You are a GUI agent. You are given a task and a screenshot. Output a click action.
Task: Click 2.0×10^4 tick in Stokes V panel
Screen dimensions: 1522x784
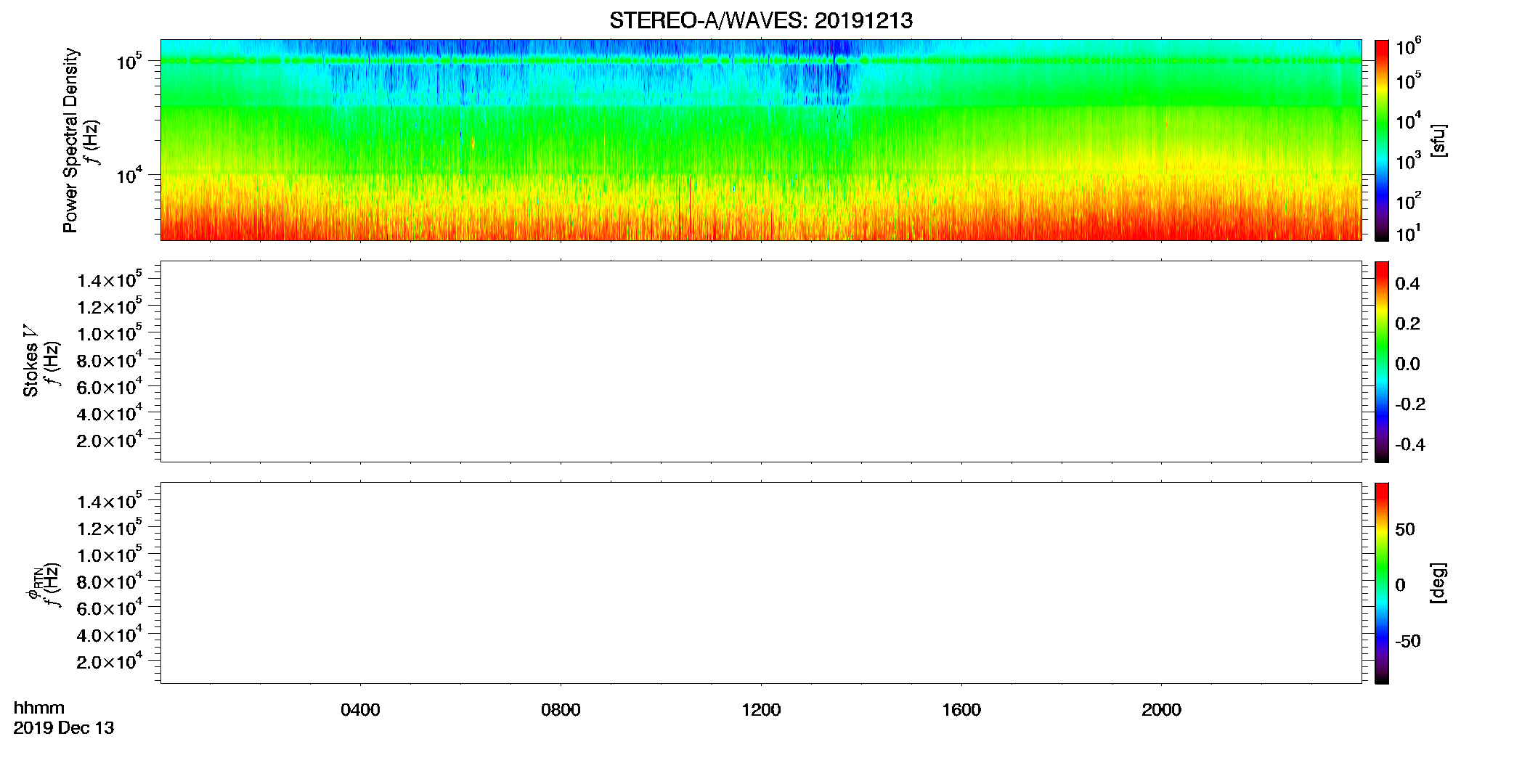click(110, 439)
